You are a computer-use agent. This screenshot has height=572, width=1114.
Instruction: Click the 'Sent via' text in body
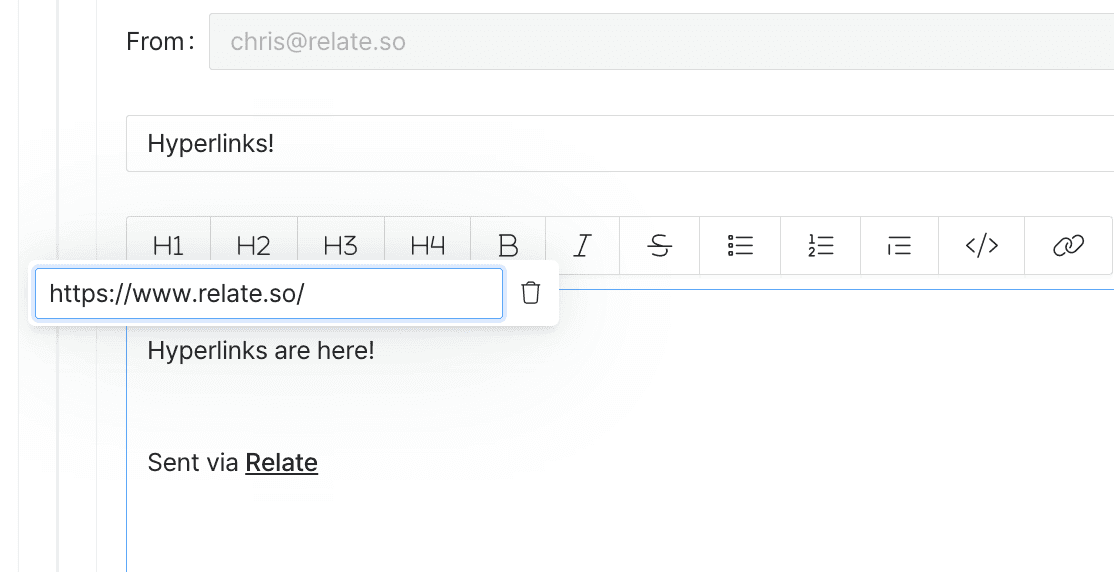pyautogui.click(x=193, y=463)
